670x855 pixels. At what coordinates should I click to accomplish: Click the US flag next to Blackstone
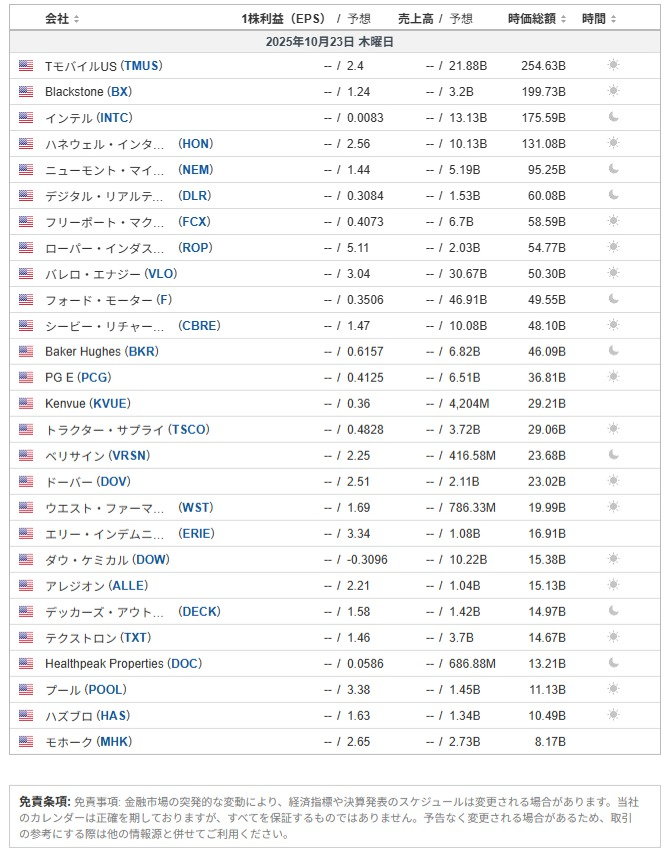(26, 91)
